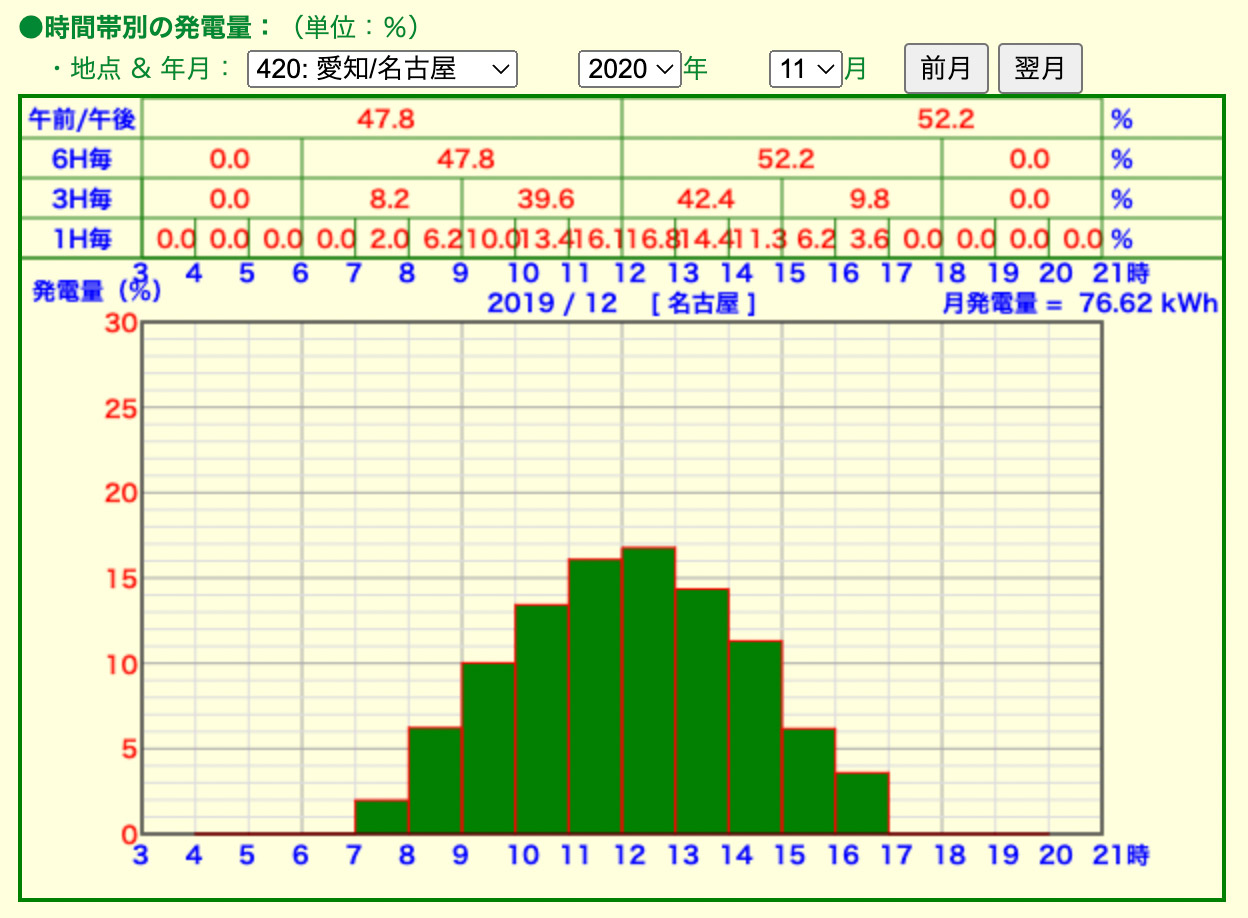The width and height of the screenshot is (1248, 918).
Task: Click the 前月 previous month button
Action: pos(945,69)
